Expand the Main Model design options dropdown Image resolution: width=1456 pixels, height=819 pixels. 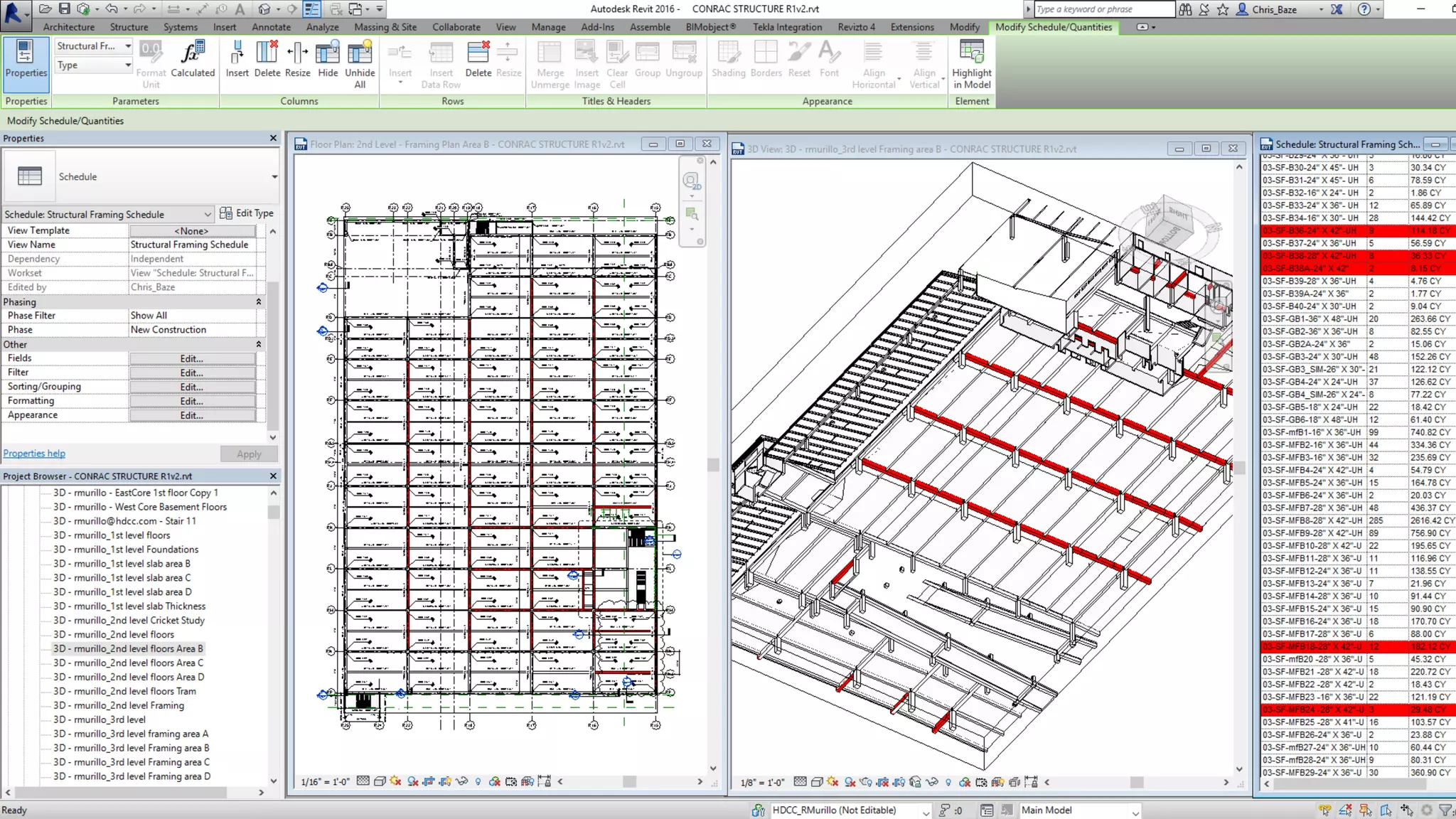(x=1135, y=811)
